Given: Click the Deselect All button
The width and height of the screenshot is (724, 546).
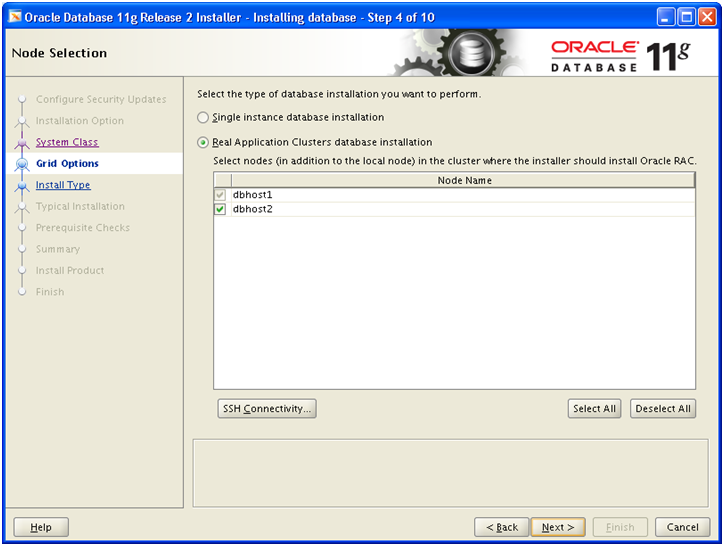Looking at the screenshot, I should pos(663,408).
